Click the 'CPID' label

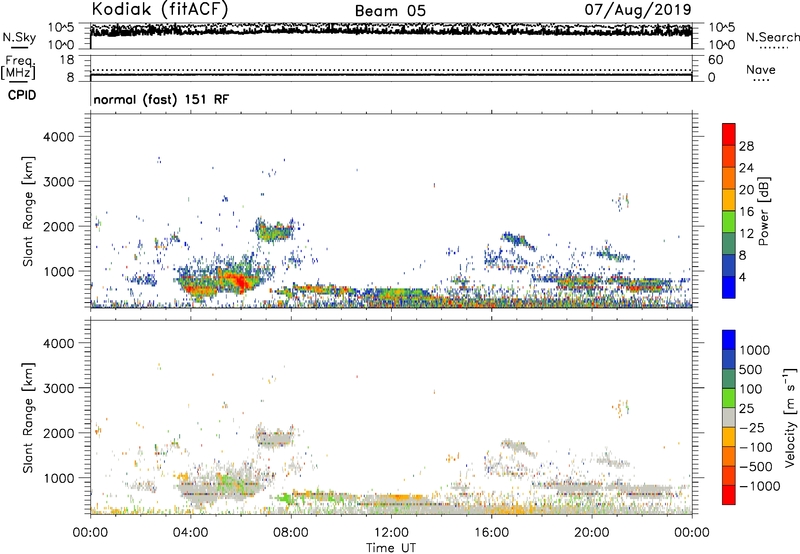[22, 95]
